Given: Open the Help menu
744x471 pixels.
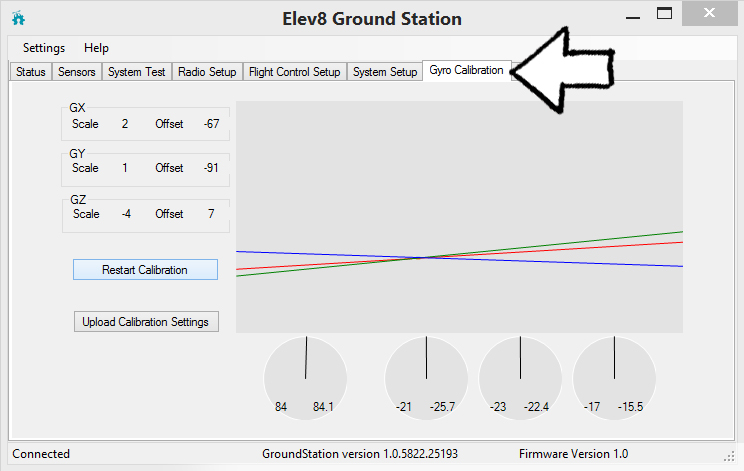Looking at the screenshot, I should (97, 48).
